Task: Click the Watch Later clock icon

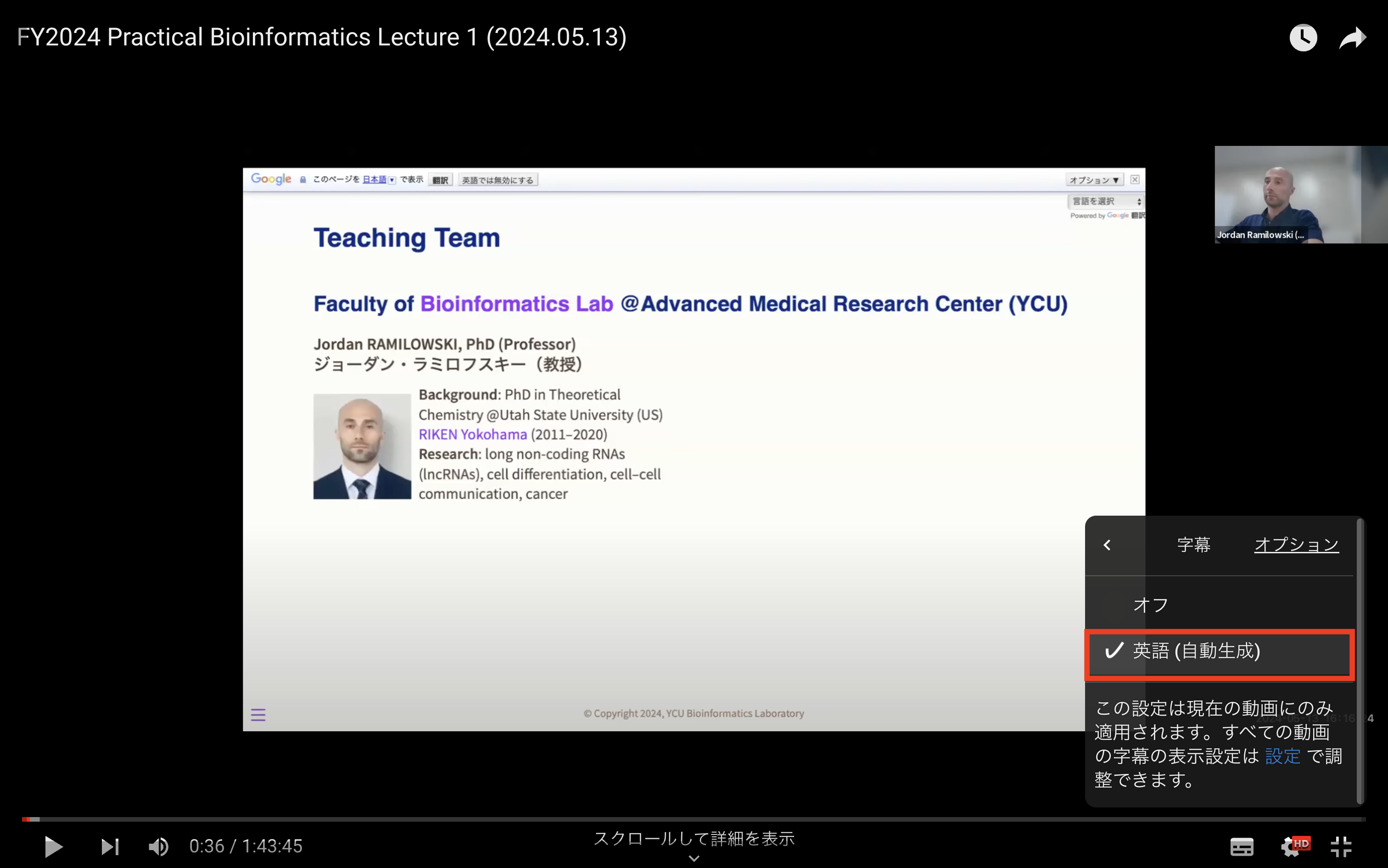Action: click(x=1303, y=38)
